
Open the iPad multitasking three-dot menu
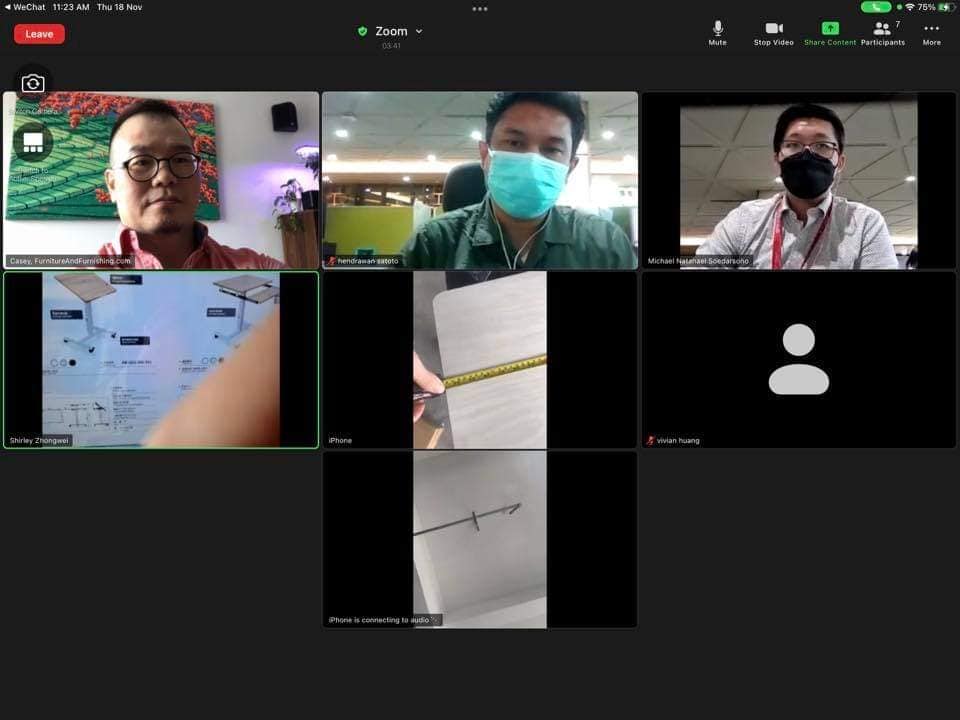[480, 8]
